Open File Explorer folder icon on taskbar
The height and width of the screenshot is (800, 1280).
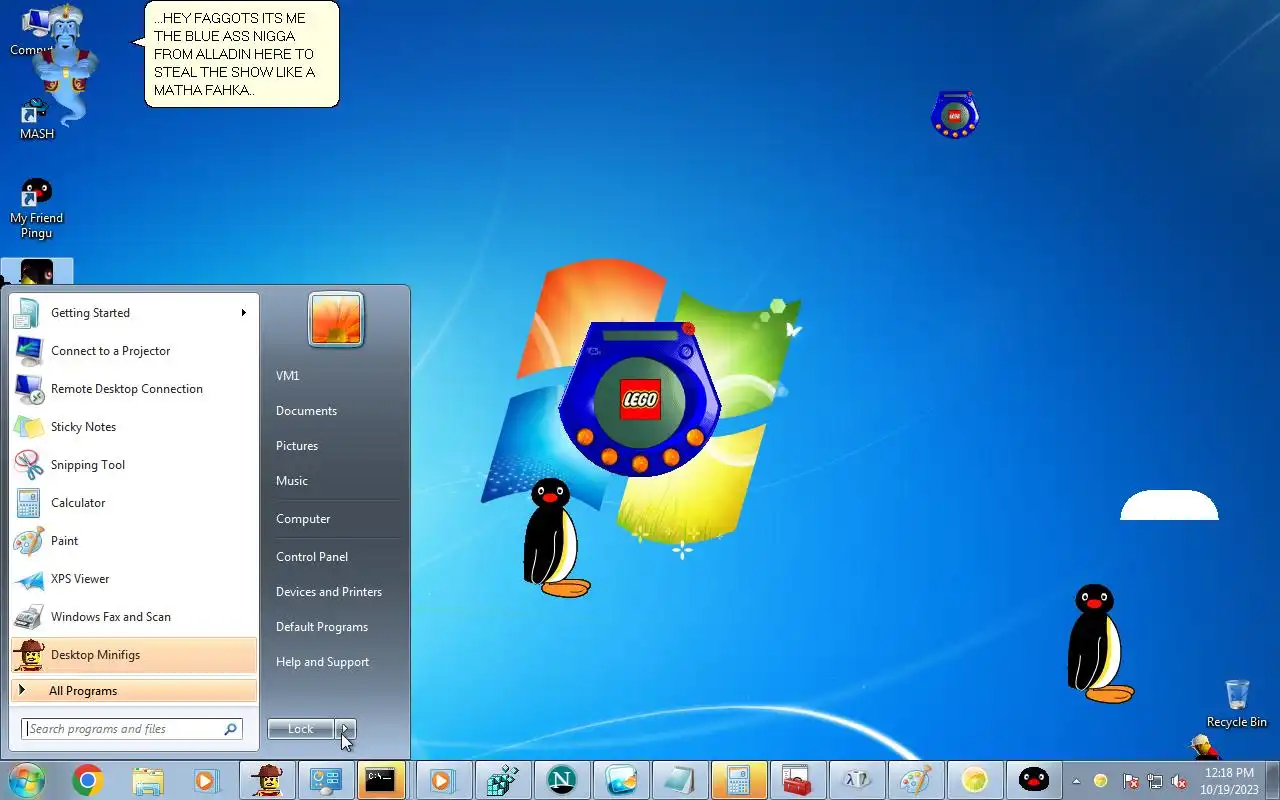coord(147,780)
